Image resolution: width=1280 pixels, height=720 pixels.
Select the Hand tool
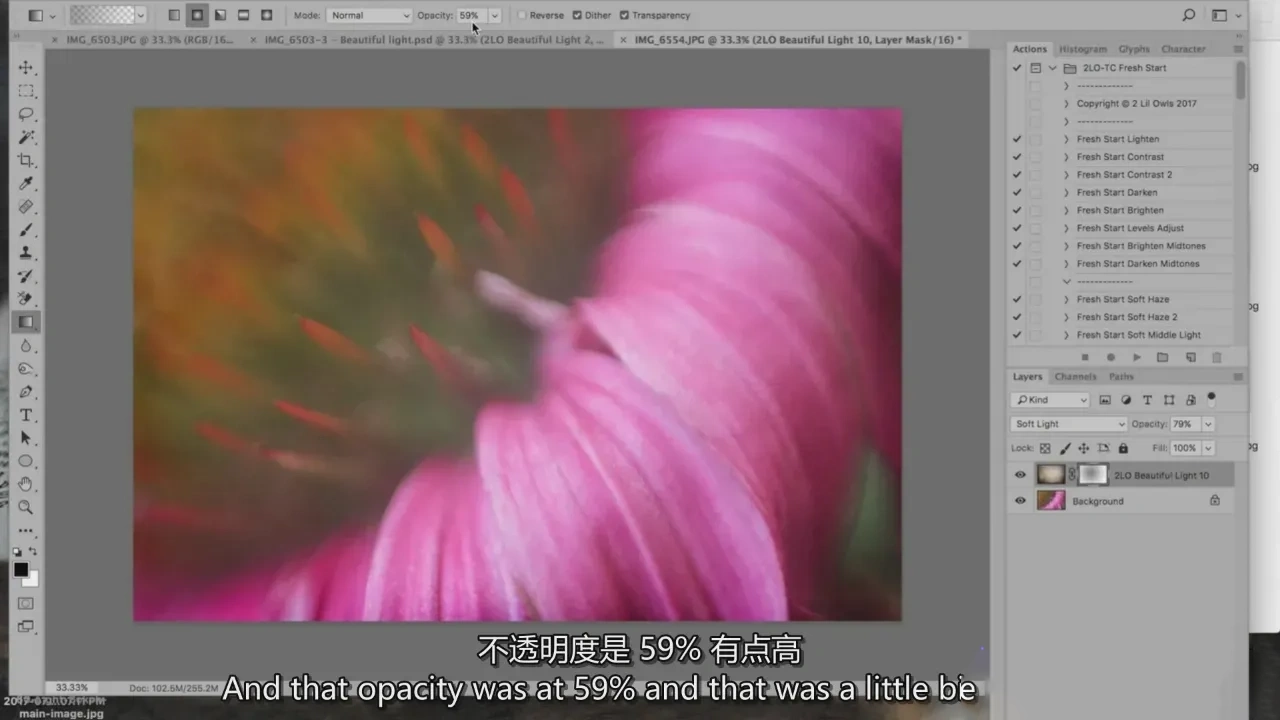26,484
